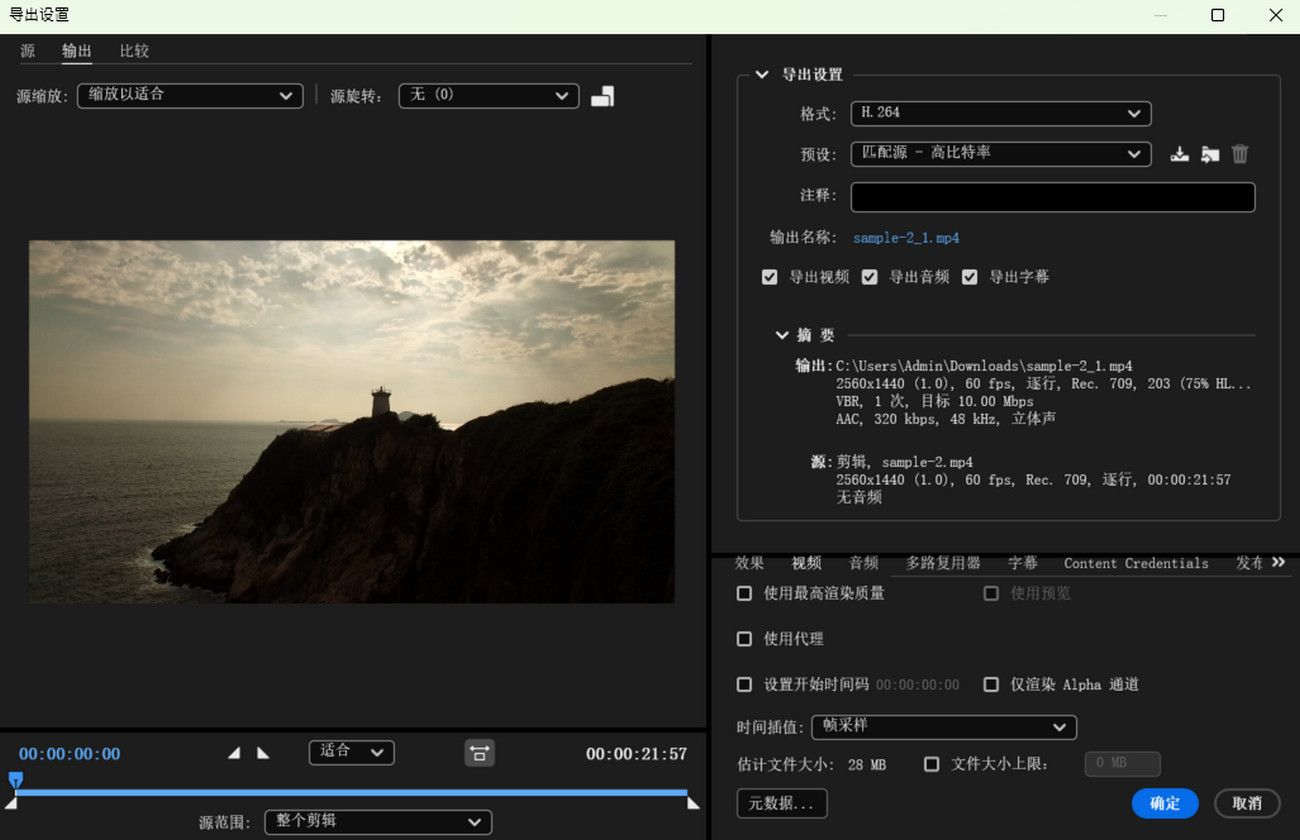Switch to the 比较 tab
This screenshot has width=1300, height=840.
(134, 51)
